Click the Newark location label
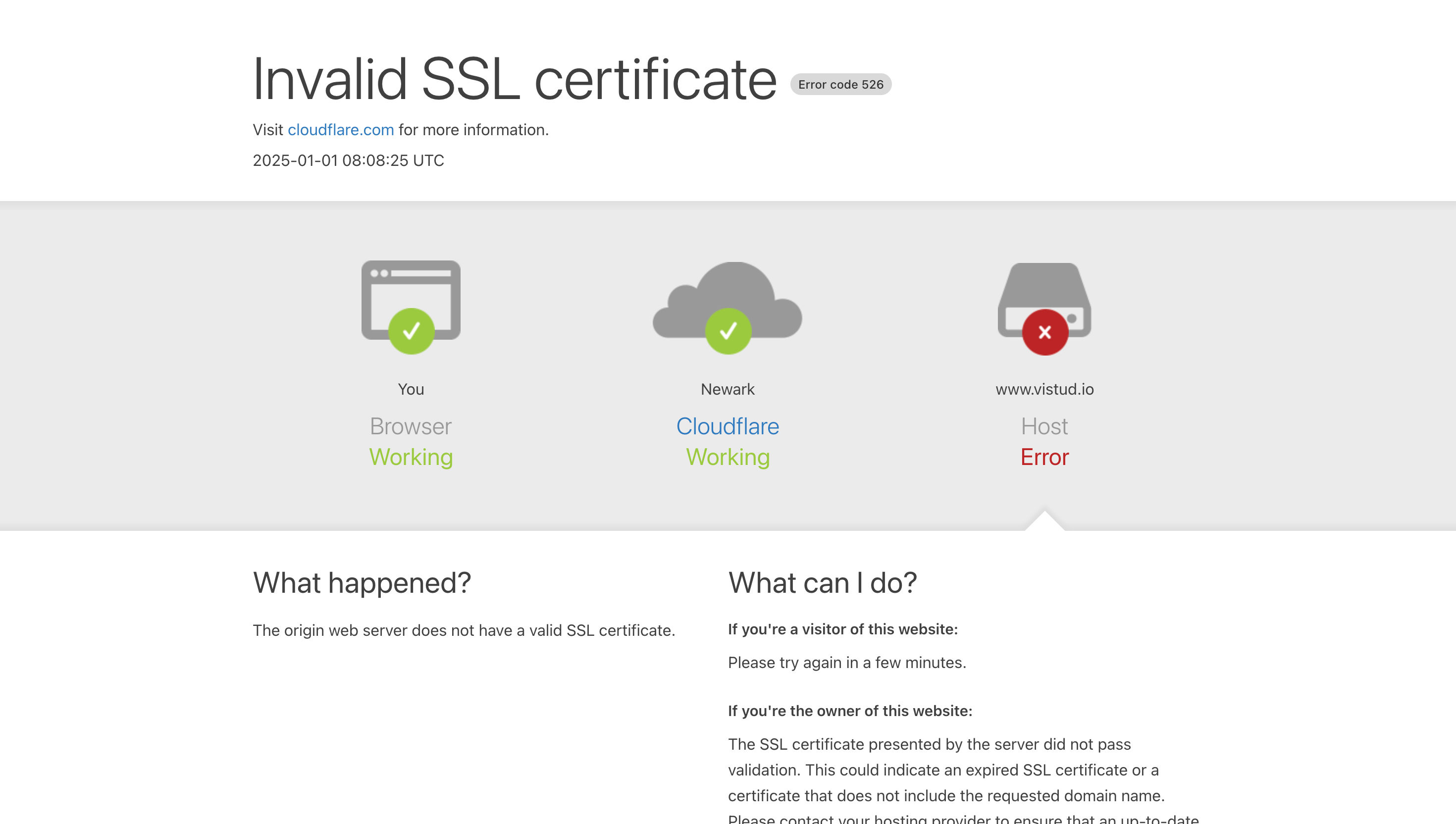This screenshot has width=1456, height=824. click(x=728, y=389)
